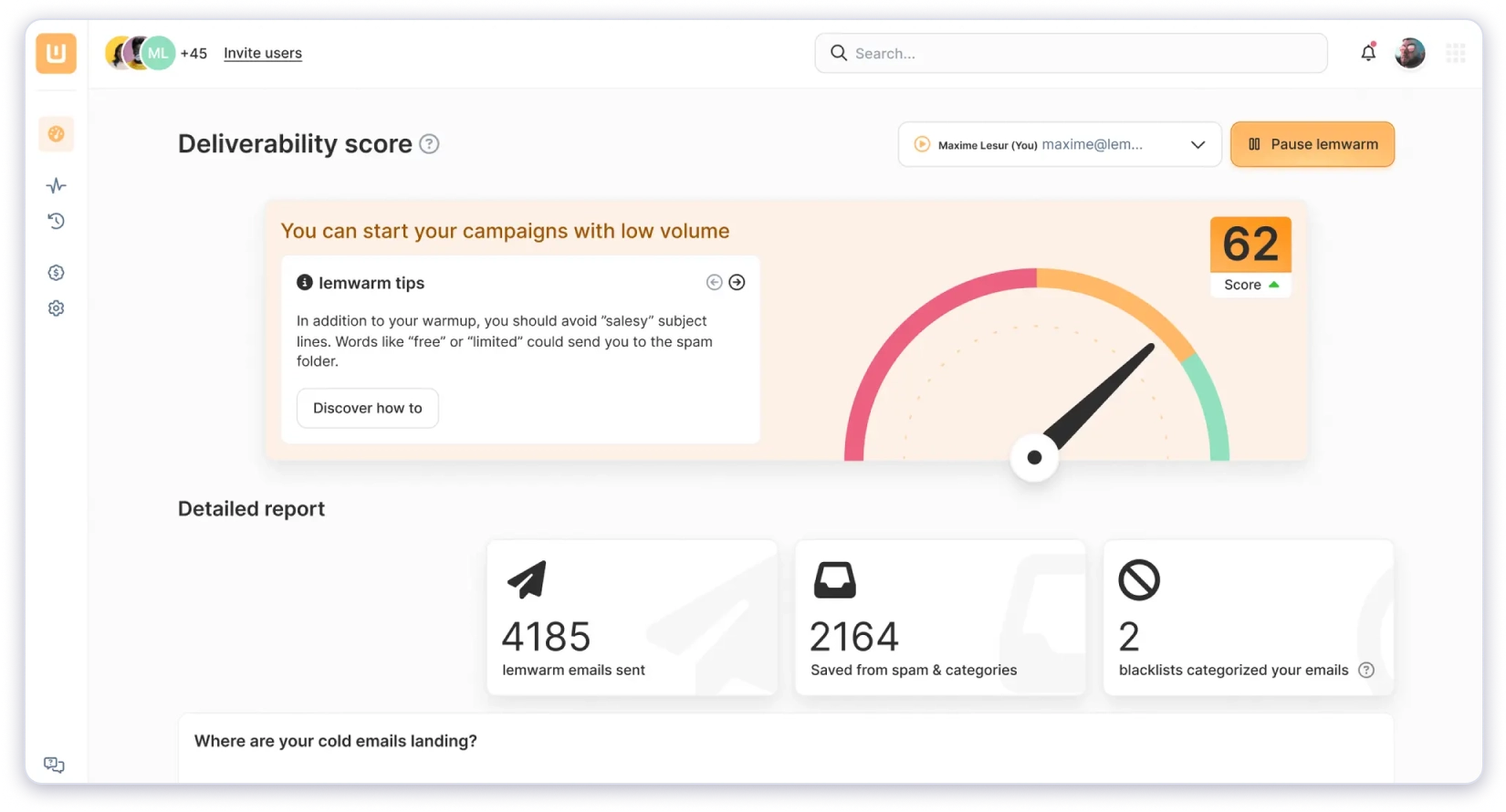Click the blacklist prohibited icon
The width and height of the screenshot is (1506, 812).
(1139, 579)
